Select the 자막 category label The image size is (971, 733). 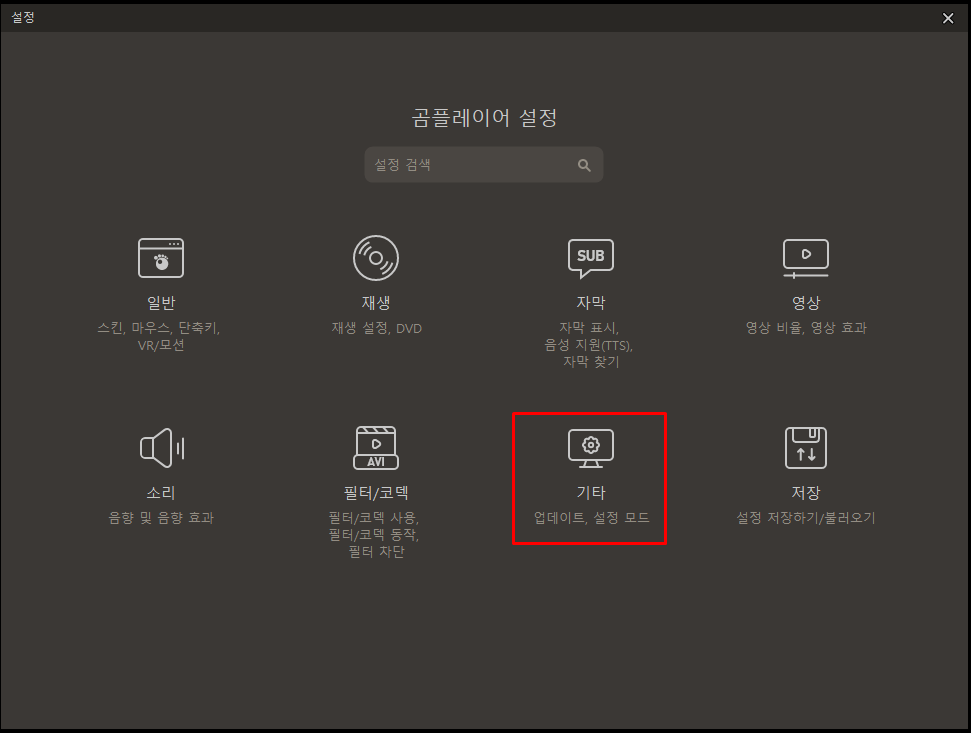click(591, 303)
